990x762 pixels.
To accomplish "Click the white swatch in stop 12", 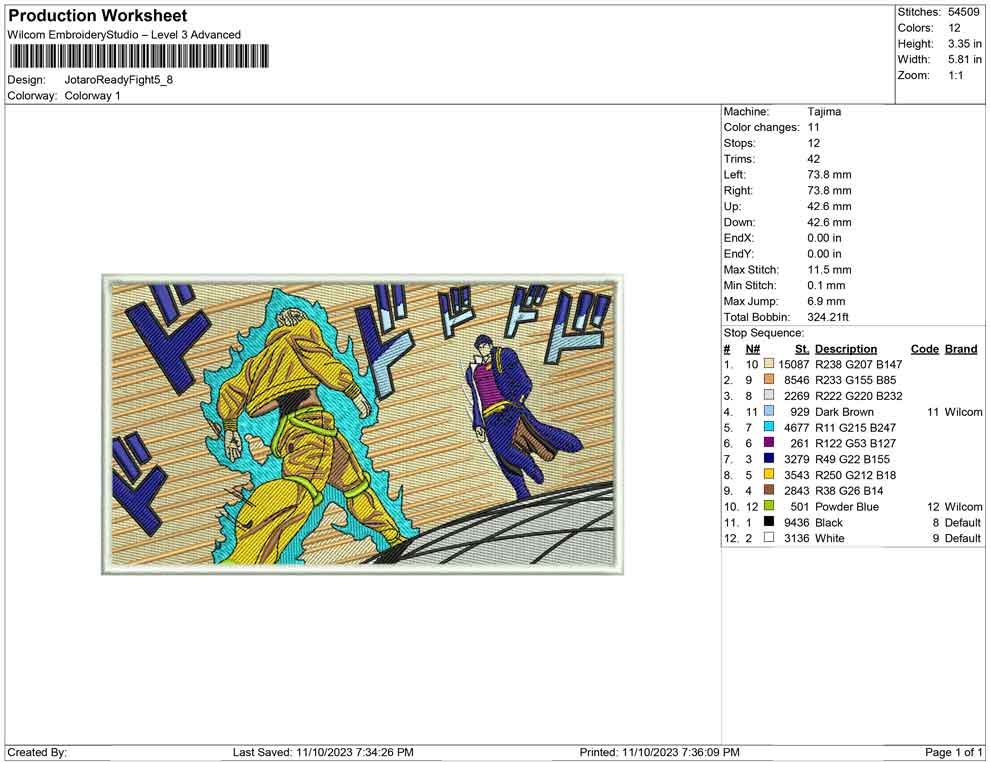I will click(x=769, y=537).
